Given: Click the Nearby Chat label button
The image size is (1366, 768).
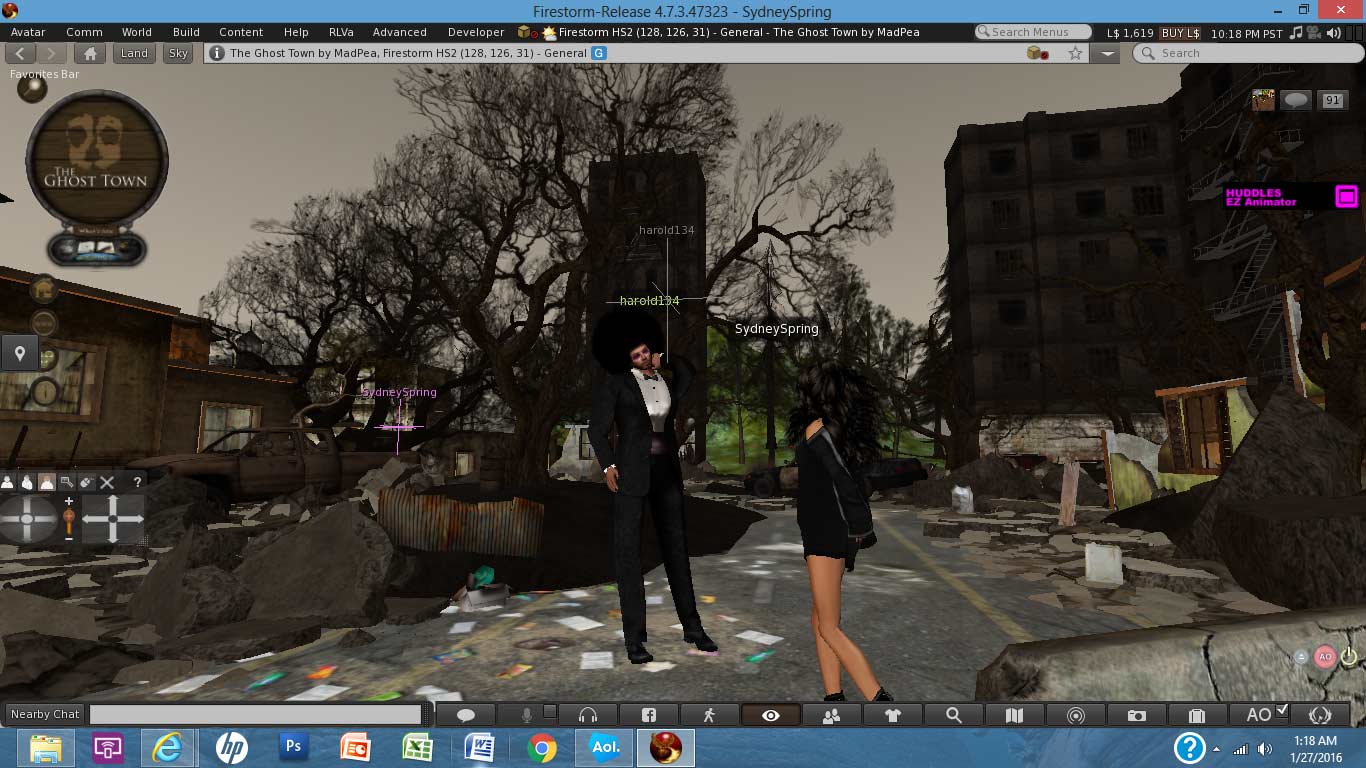Looking at the screenshot, I should tap(45, 714).
